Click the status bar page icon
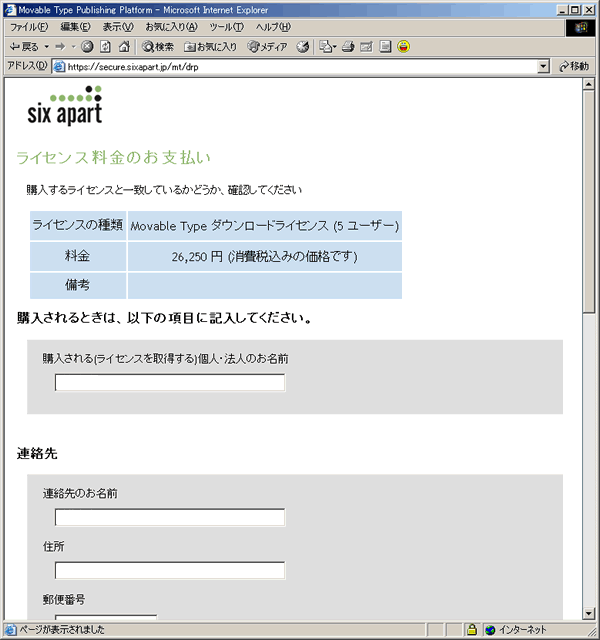 pyautogui.click(x=10, y=630)
